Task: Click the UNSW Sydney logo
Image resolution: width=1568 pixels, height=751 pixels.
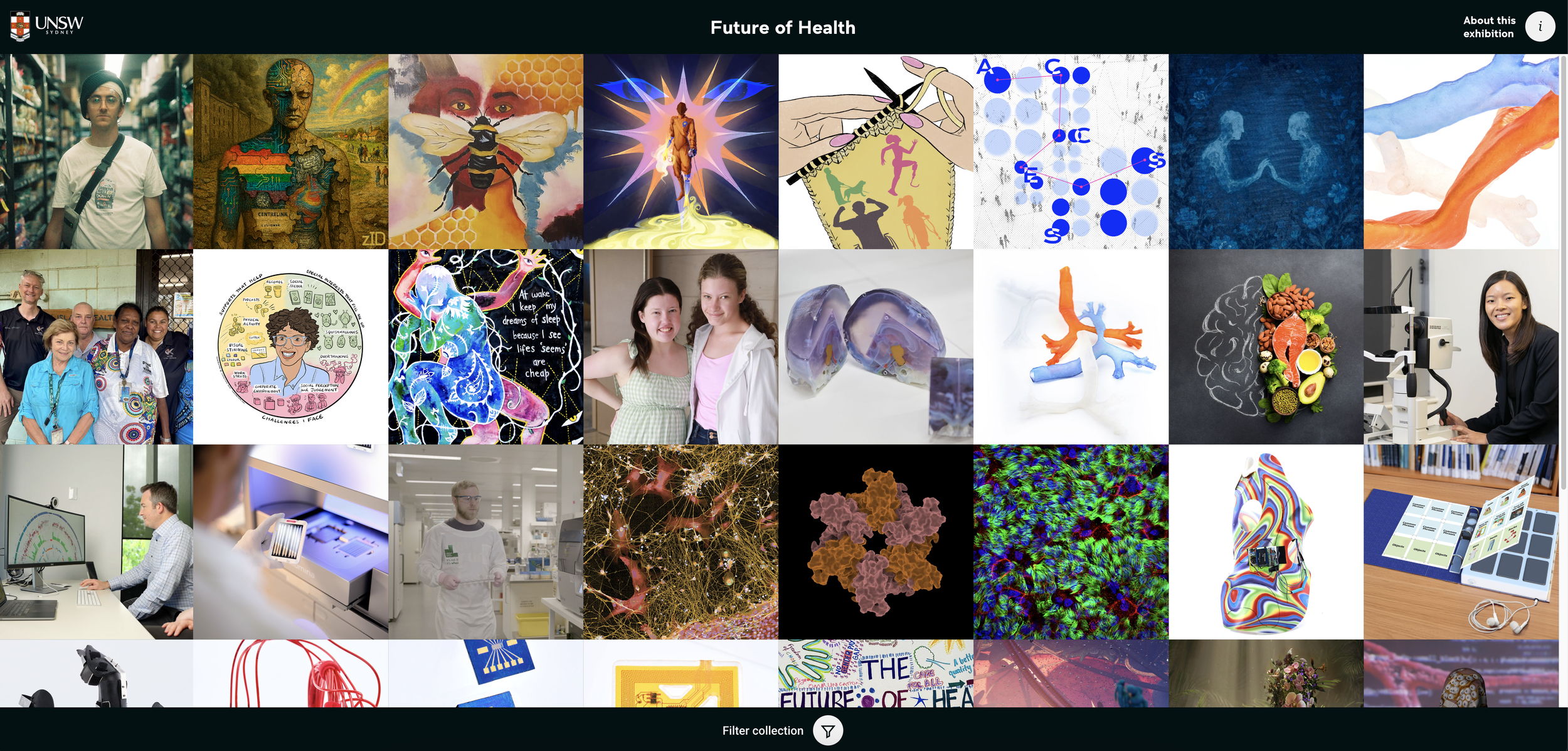Action: click(x=47, y=26)
